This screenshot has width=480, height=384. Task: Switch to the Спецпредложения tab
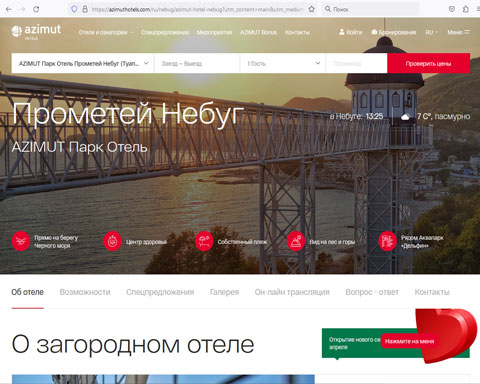coord(160,292)
